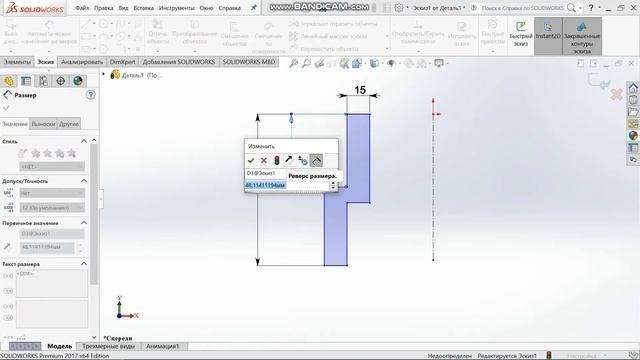
Task: Open the ConfigurationManager tab icon
Action: tap(43, 81)
